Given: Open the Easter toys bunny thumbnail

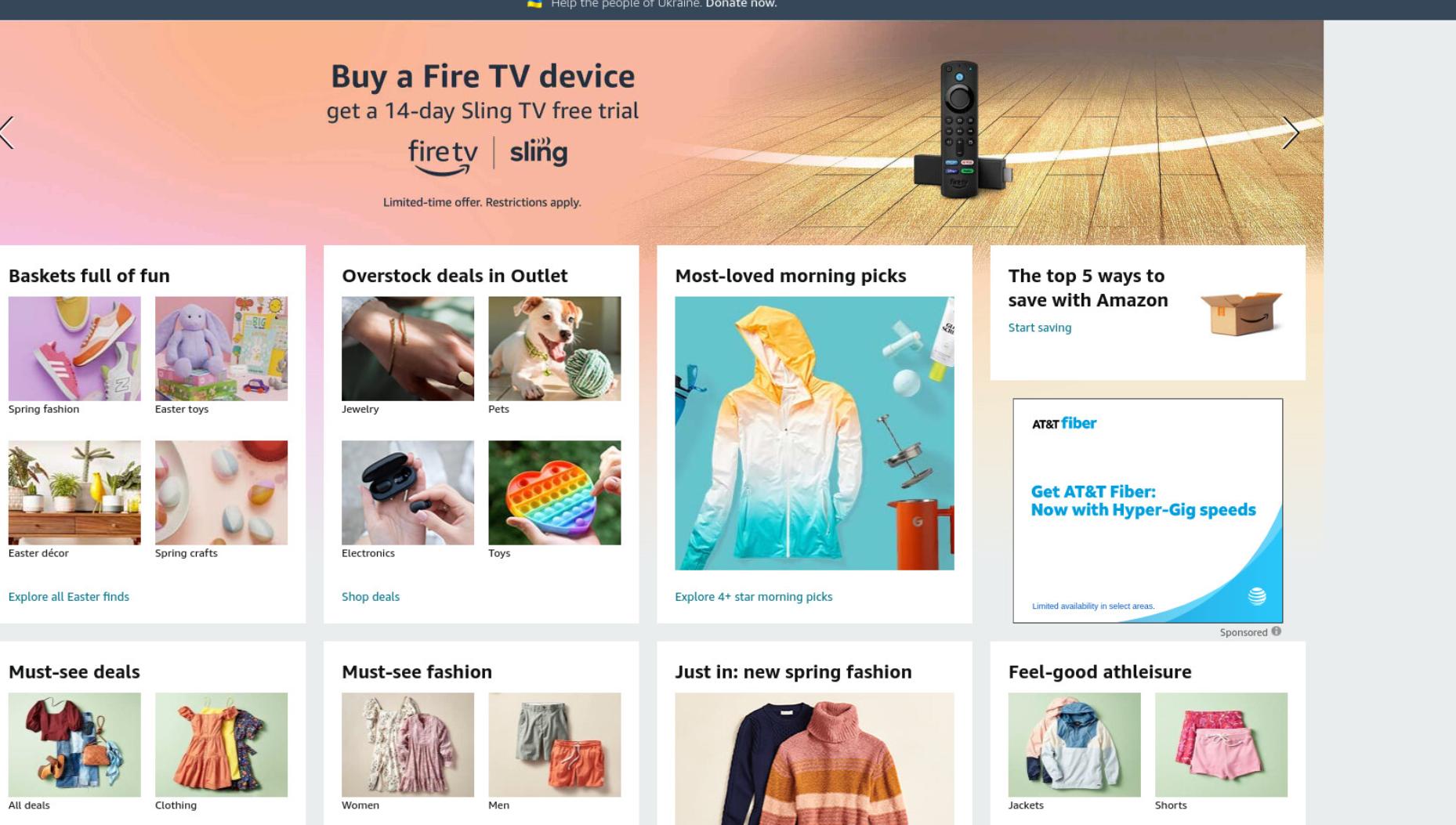Looking at the screenshot, I should 221,349.
